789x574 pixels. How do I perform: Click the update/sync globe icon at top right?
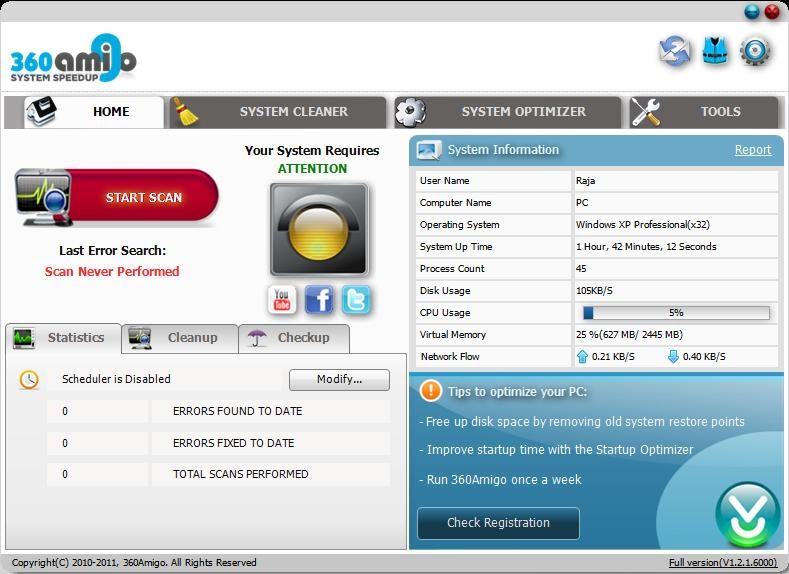[x=675, y=51]
